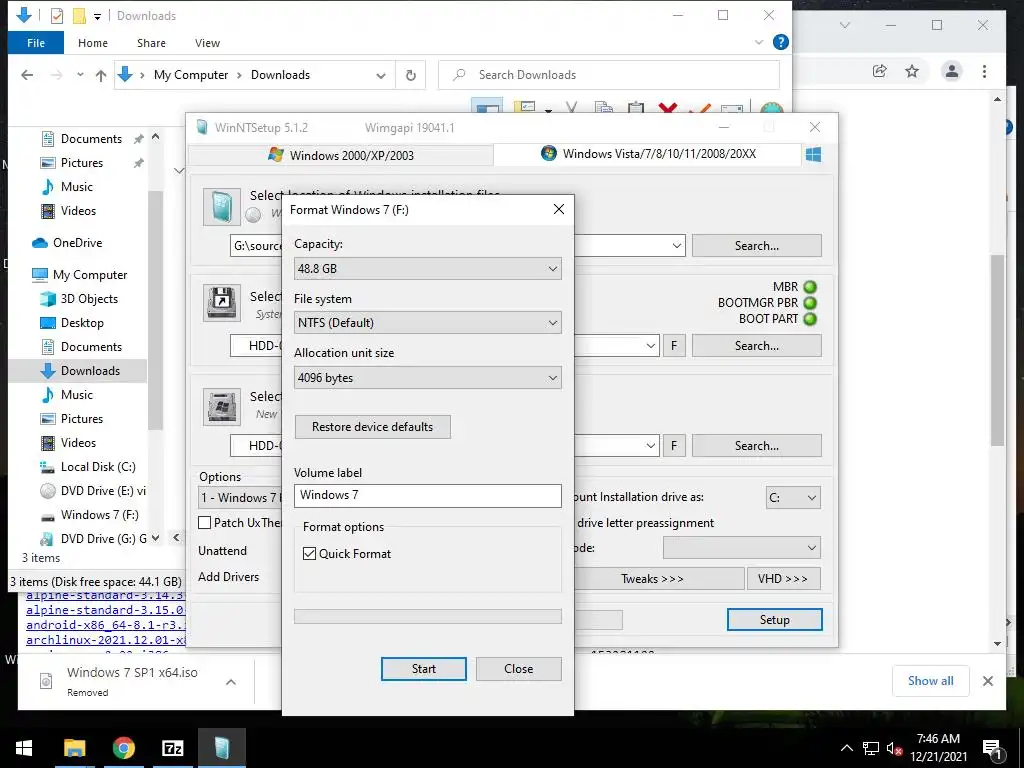Click the installation drive disk icon
The image size is (1024, 768).
[x=222, y=407]
